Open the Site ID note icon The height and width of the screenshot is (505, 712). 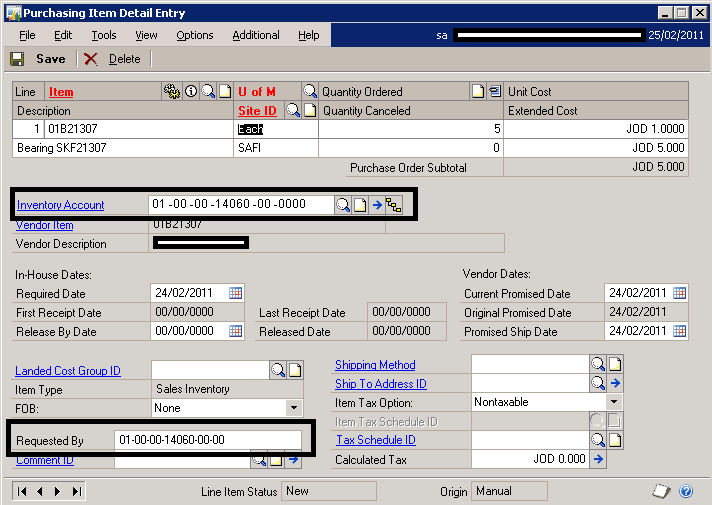(x=310, y=110)
